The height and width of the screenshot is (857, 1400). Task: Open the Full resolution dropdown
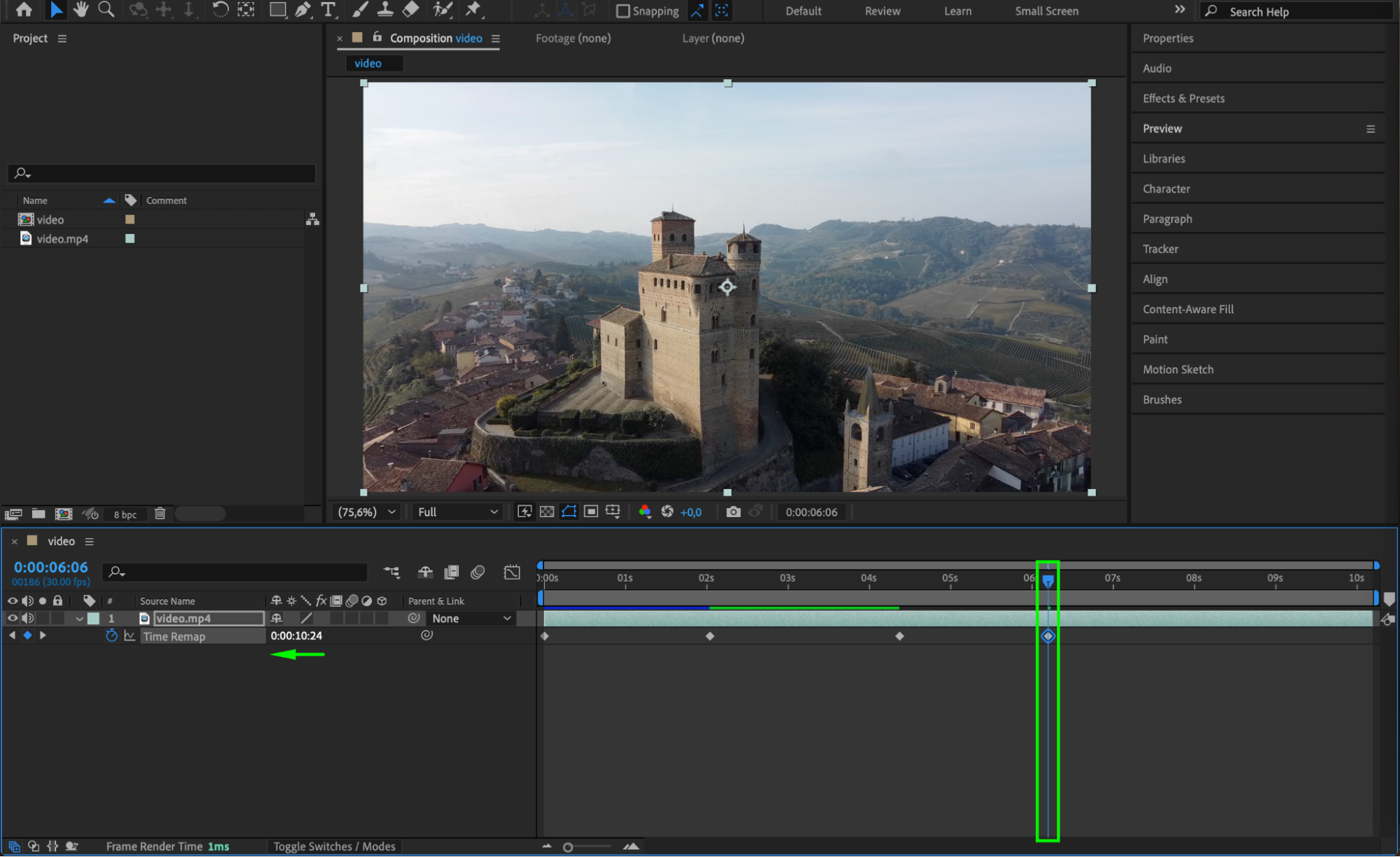[457, 512]
